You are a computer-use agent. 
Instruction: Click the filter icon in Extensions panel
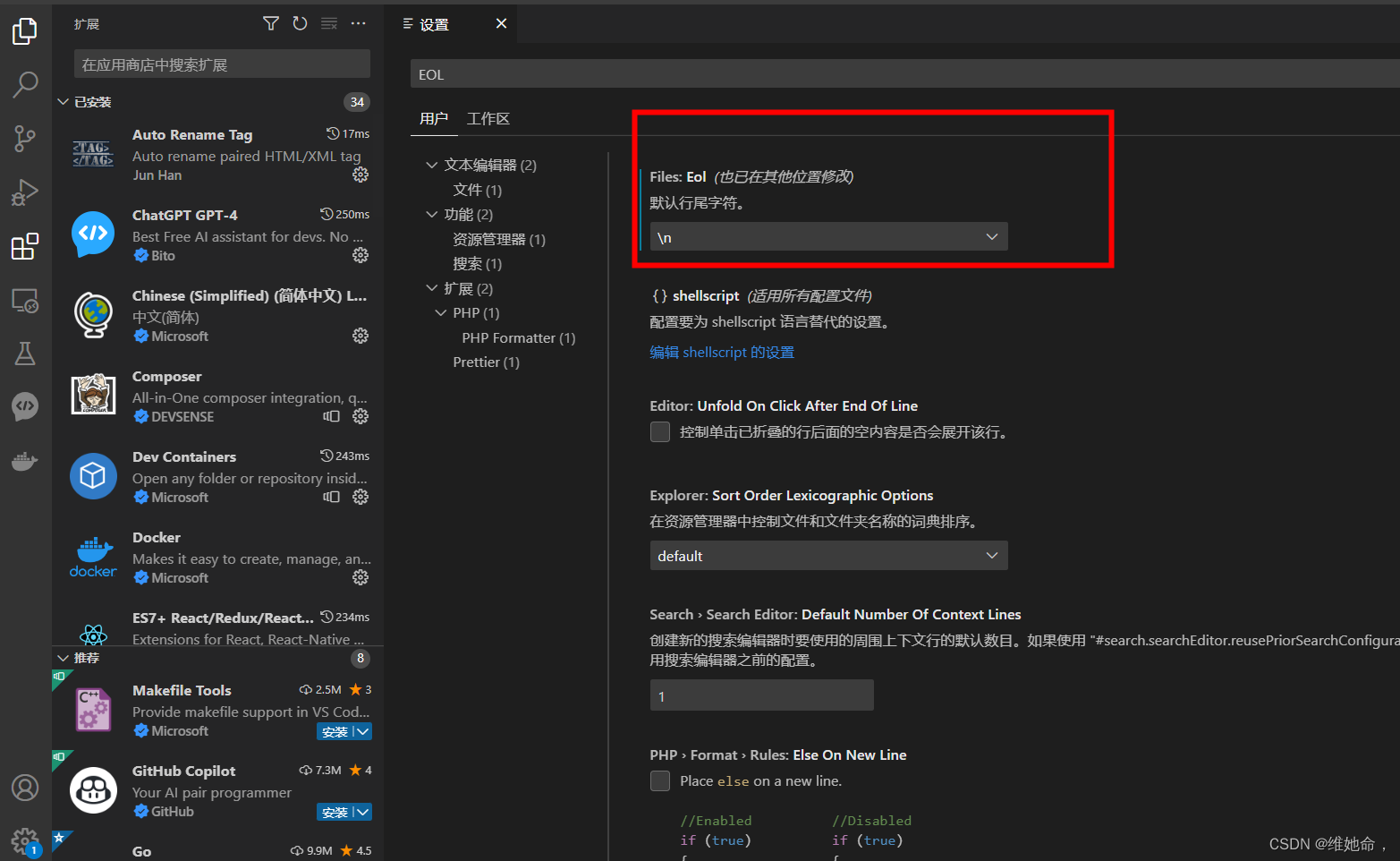[270, 23]
